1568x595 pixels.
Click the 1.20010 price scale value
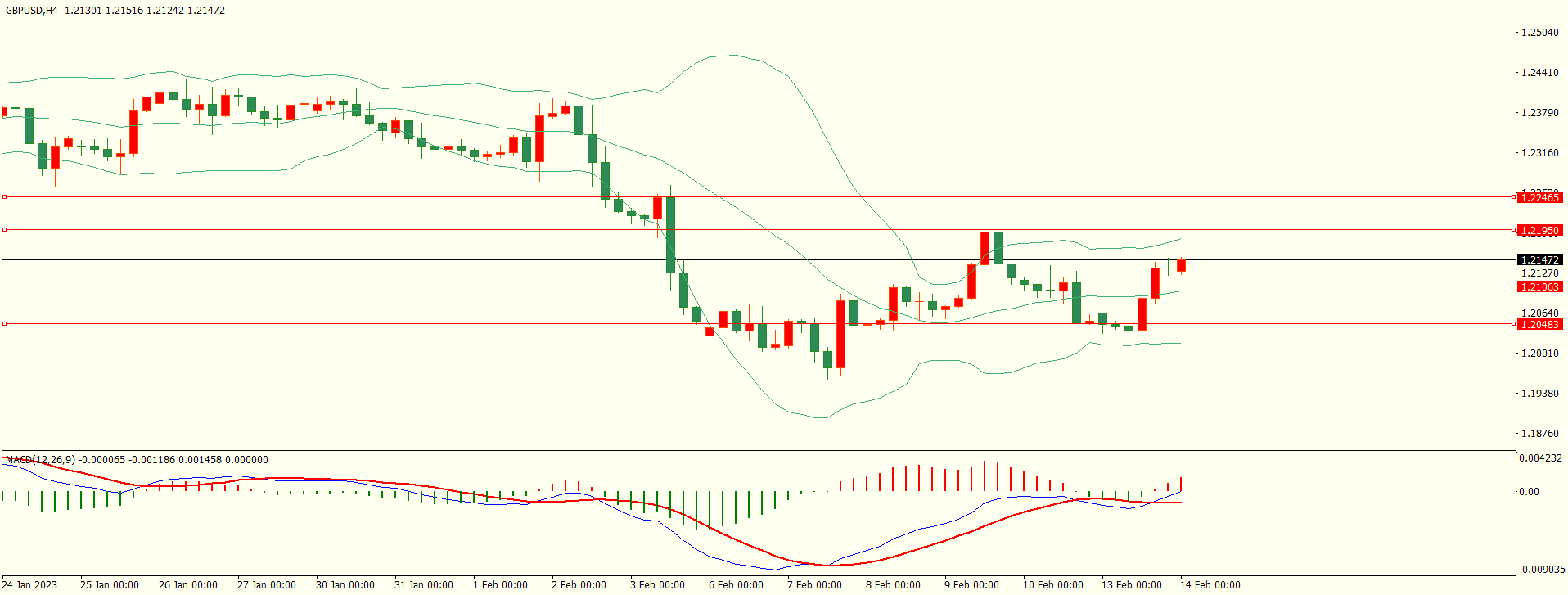pyautogui.click(x=1539, y=354)
